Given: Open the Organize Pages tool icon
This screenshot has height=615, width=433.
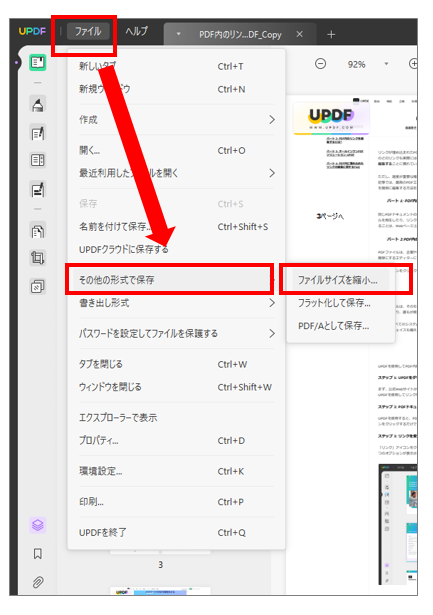Looking at the screenshot, I should tap(38, 231).
